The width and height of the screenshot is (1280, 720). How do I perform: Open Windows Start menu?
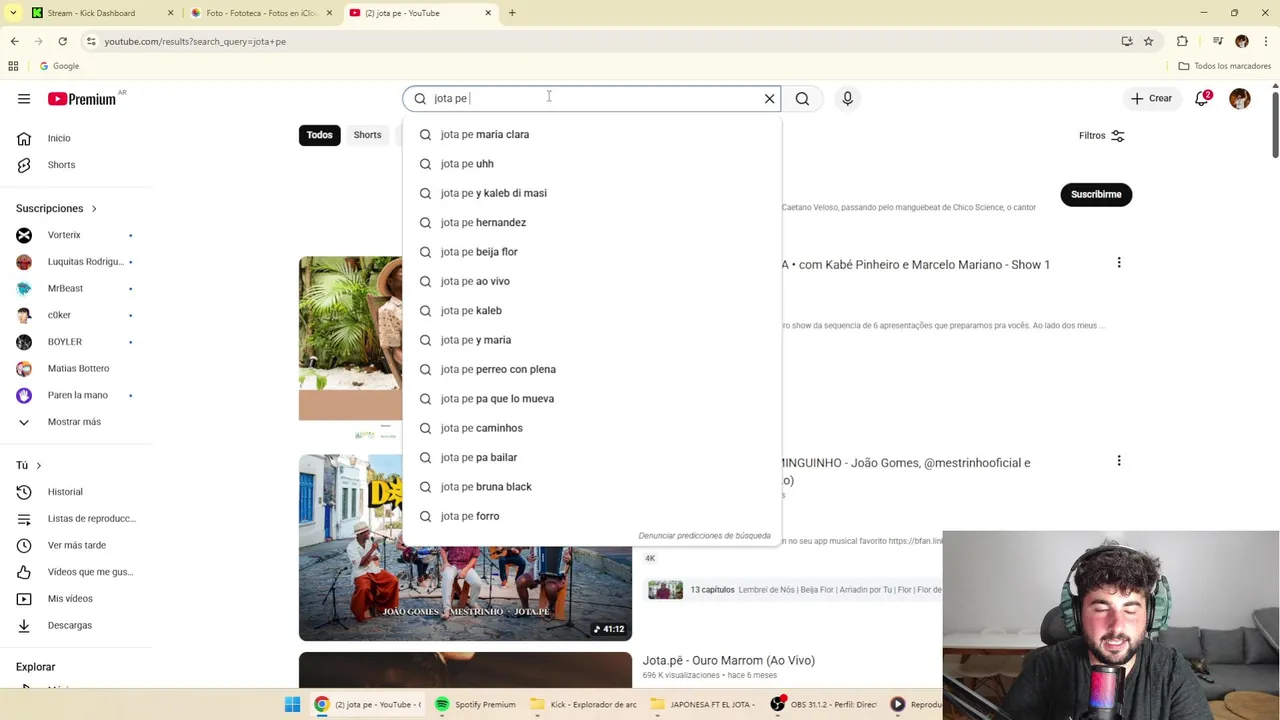pyautogui.click(x=292, y=704)
